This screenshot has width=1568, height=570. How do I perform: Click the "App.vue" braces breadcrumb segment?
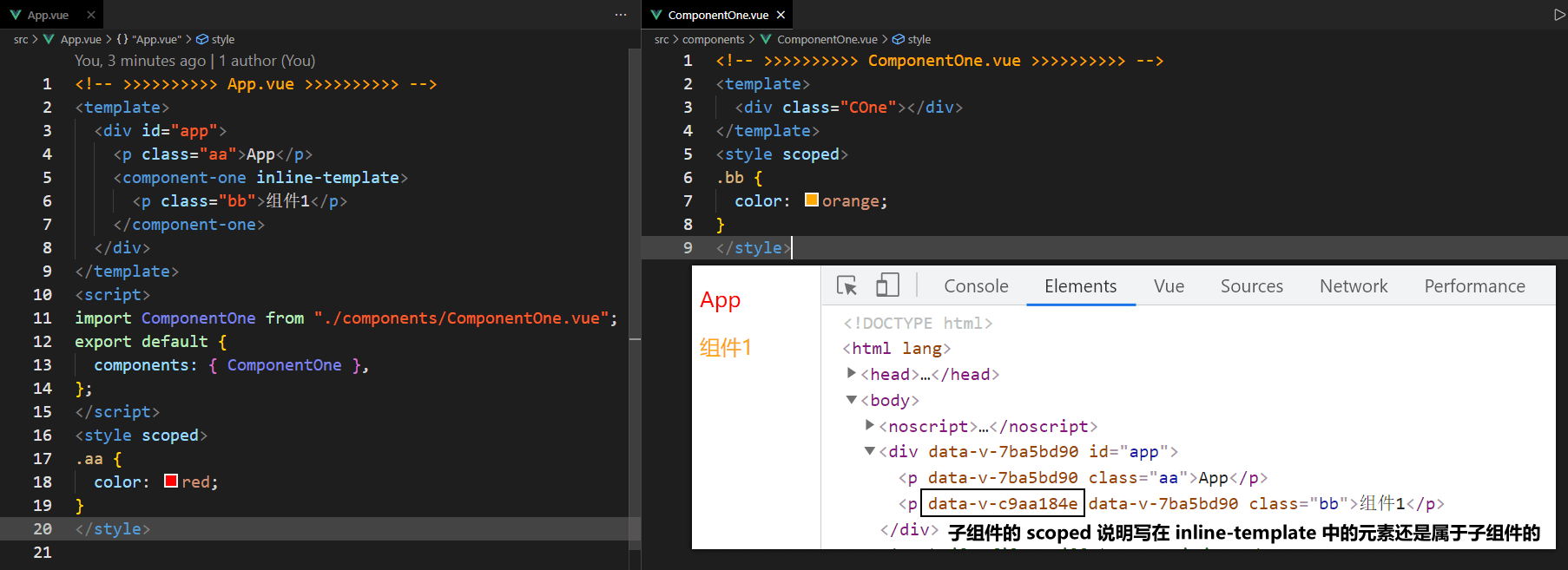[x=148, y=39]
